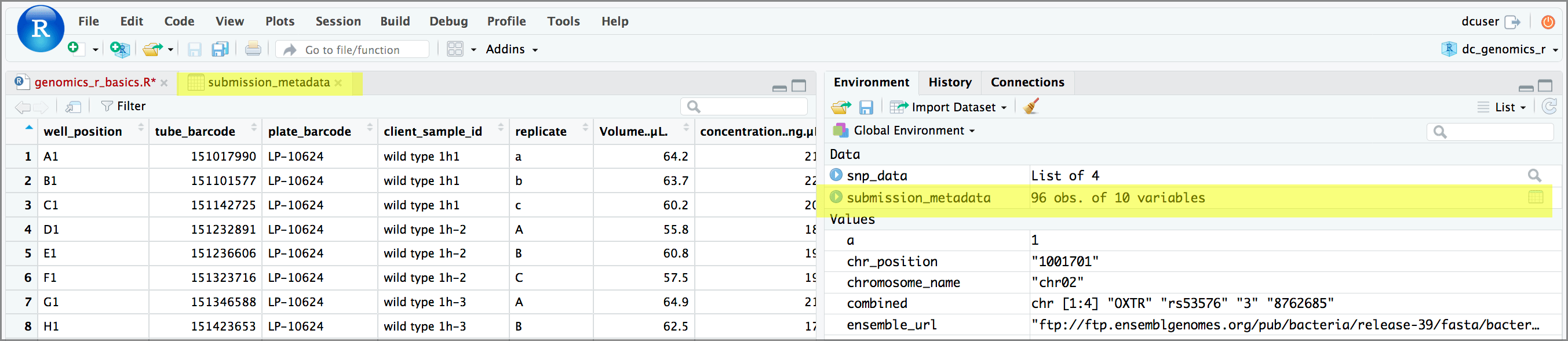The width and height of the screenshot is (1568, 341).
Task: Open the List view dropdown
Action: pos(1503,107)
